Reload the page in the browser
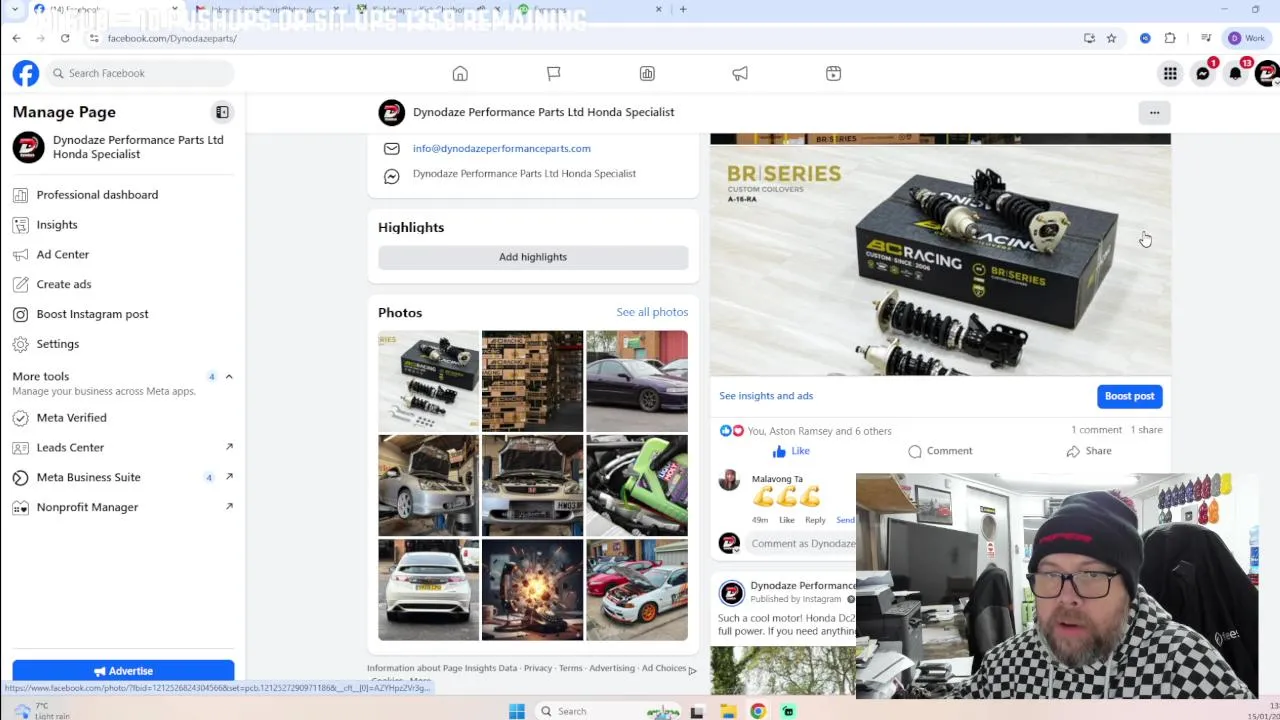The height and width of the screenshot is (720, 1280). pos(65,38)
